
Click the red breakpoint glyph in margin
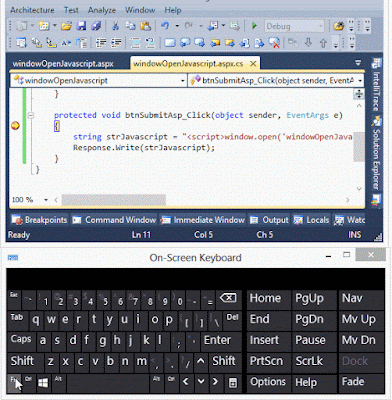click(15, 126)
